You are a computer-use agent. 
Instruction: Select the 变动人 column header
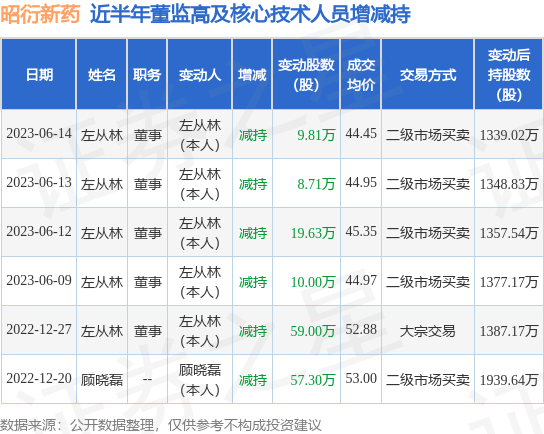[x=200, y=75]
